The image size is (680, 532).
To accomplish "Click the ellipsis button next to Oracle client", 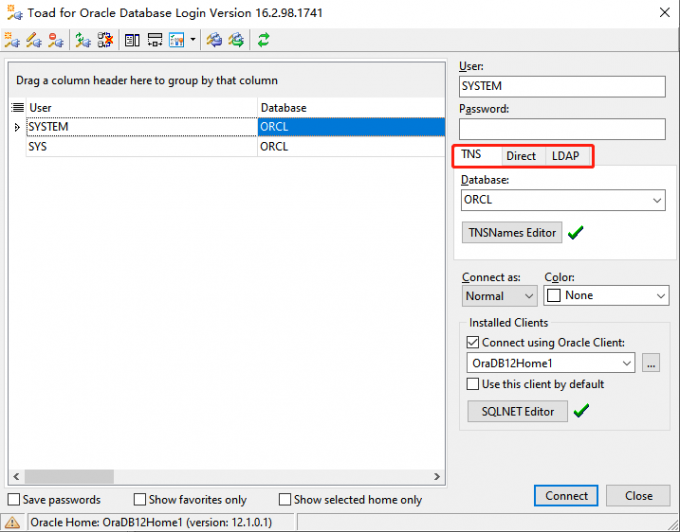I will point(651,363).
